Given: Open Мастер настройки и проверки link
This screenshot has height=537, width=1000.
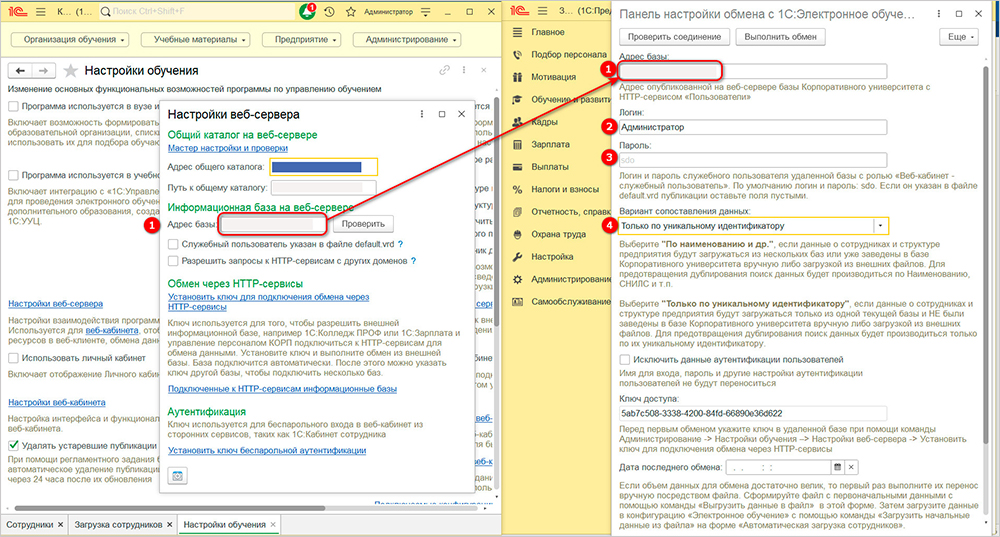Looking at the screenshot, I should click(228, 148).
